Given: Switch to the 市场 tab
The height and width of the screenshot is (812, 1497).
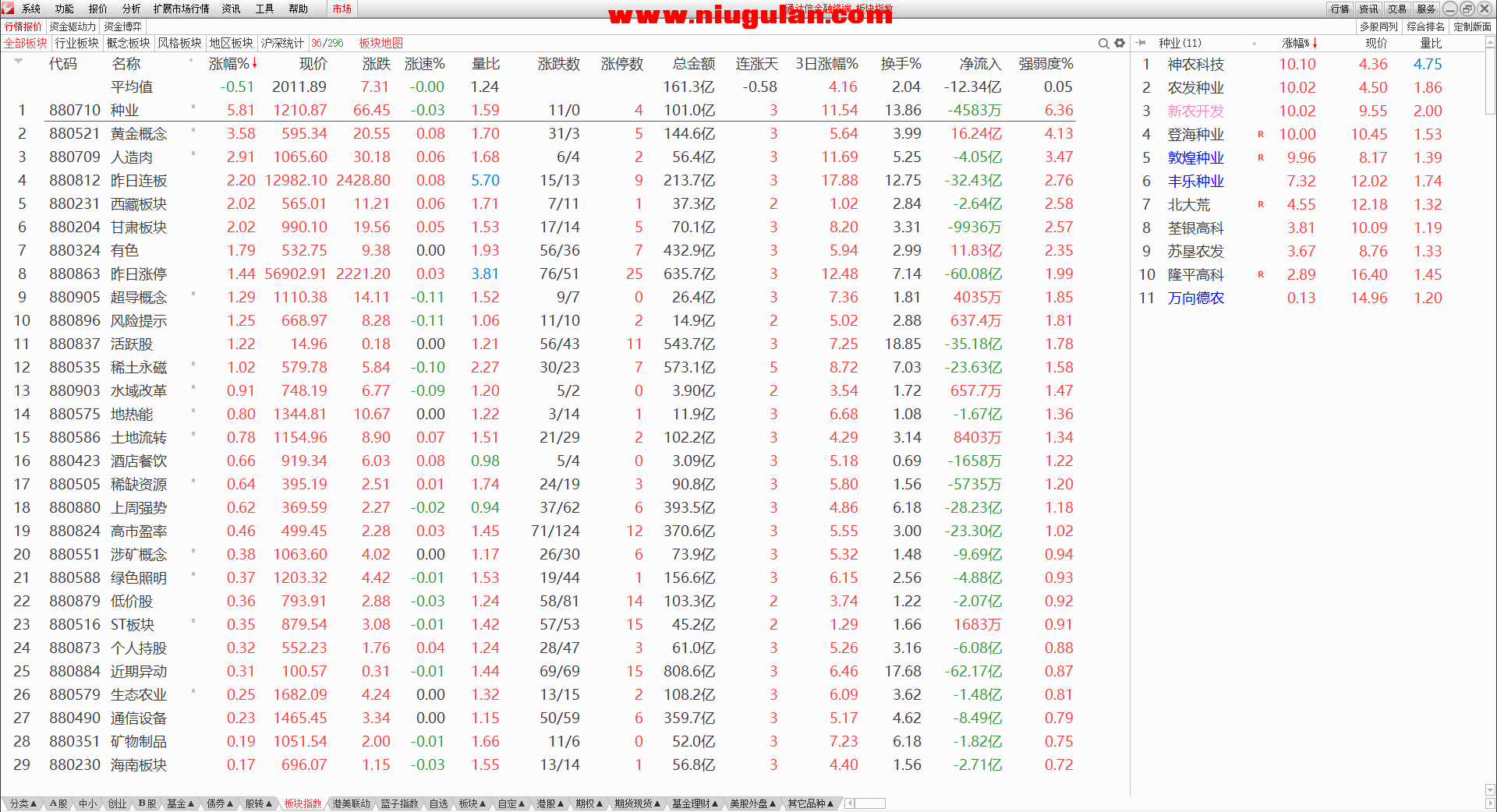Looking at the screenshot, I should pyautogui.click(x=342, y=9).
